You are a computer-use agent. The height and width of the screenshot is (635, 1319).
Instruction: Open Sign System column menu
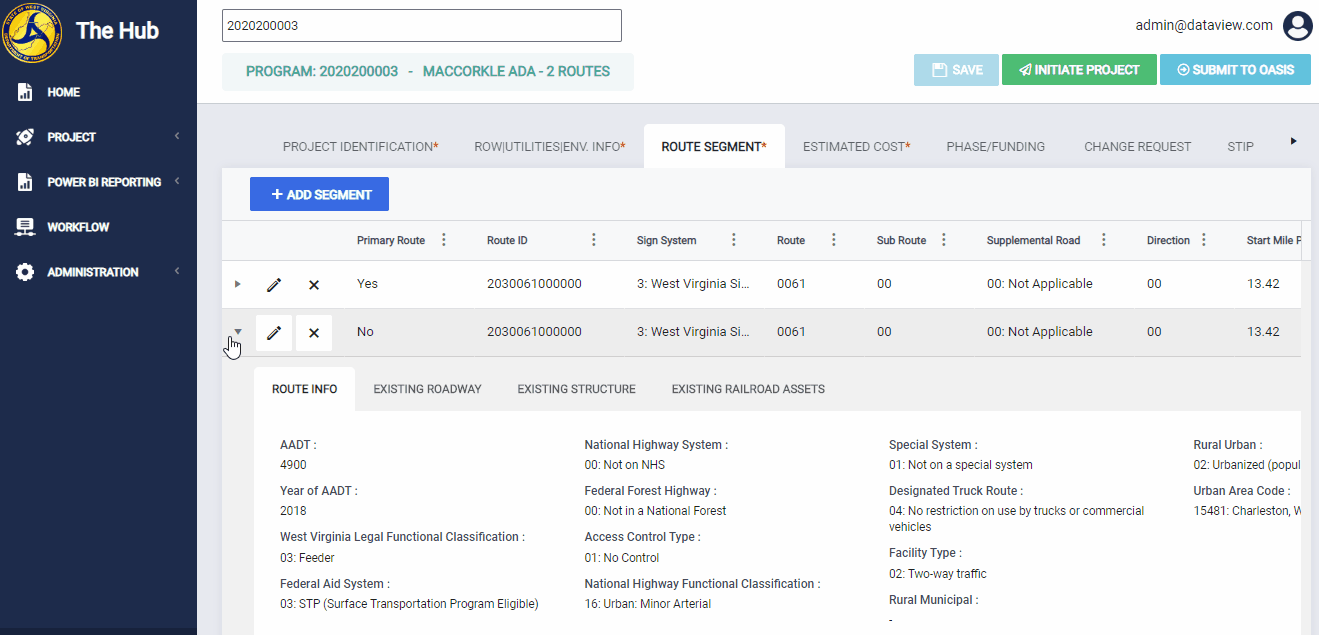[x=734, y=240]
